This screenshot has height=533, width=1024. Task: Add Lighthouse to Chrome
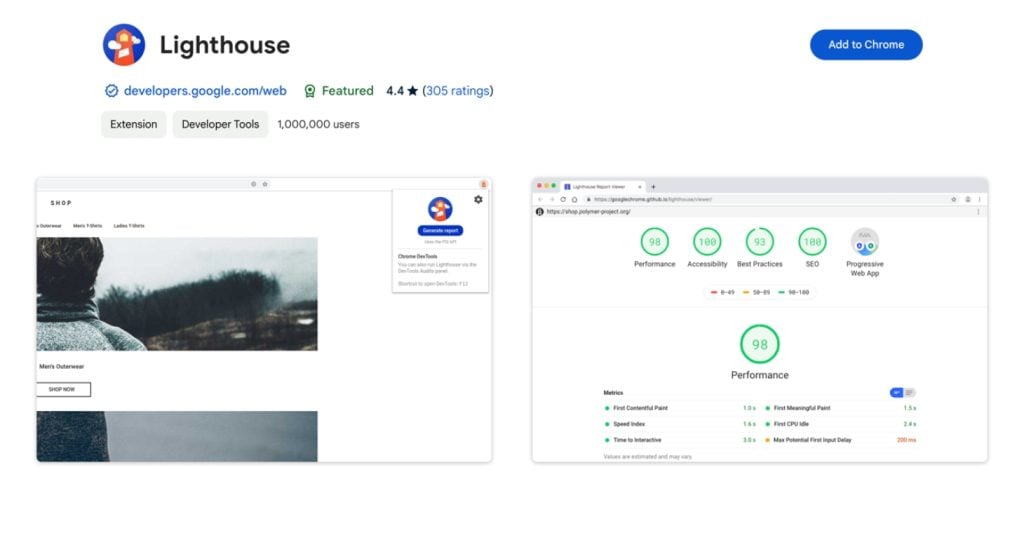(x=866, y=44)
